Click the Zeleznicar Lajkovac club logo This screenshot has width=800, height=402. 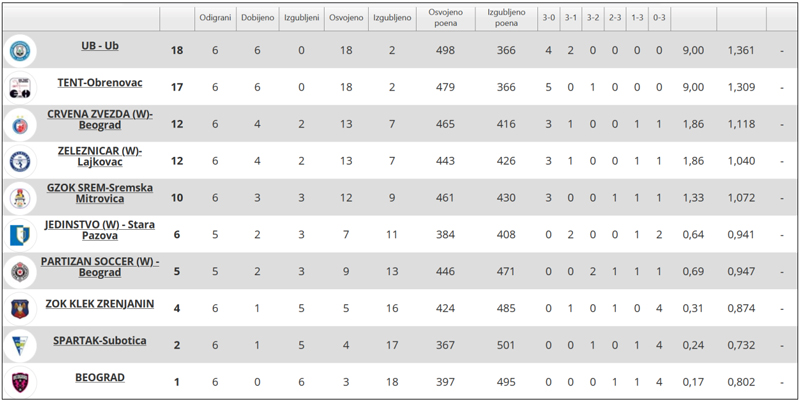click(20, 161)
